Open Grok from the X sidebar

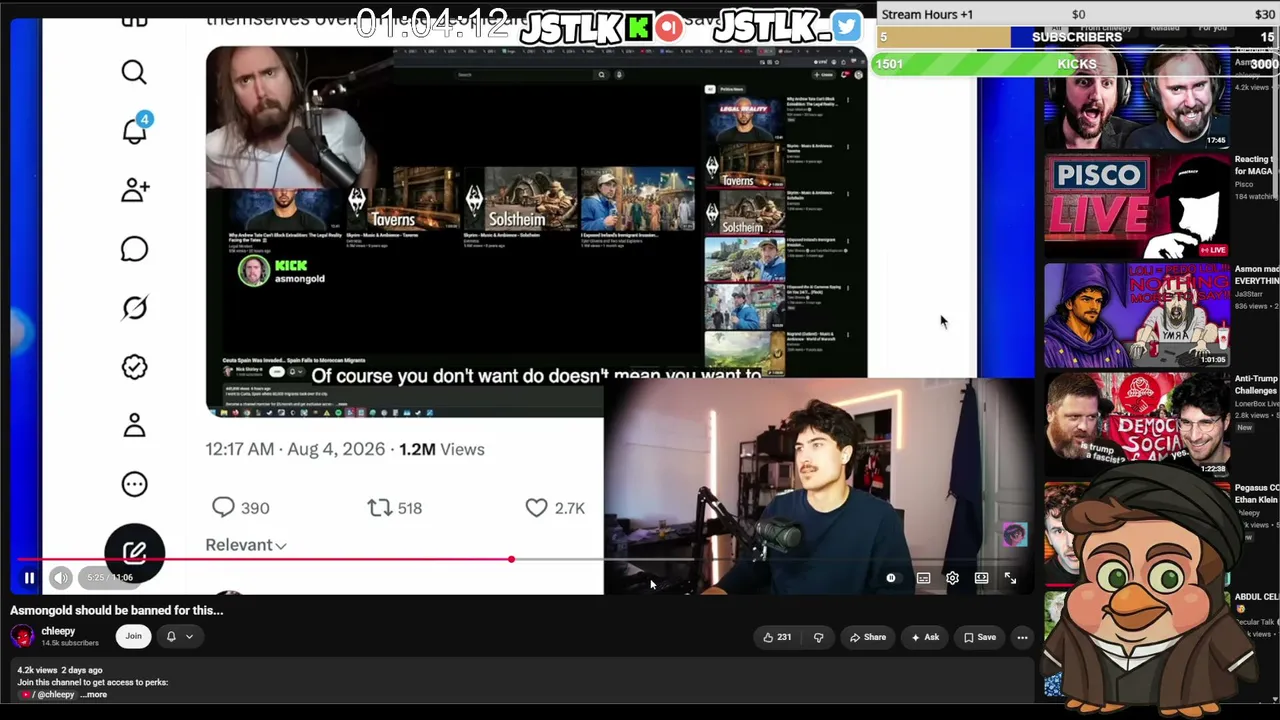(135, 308)
